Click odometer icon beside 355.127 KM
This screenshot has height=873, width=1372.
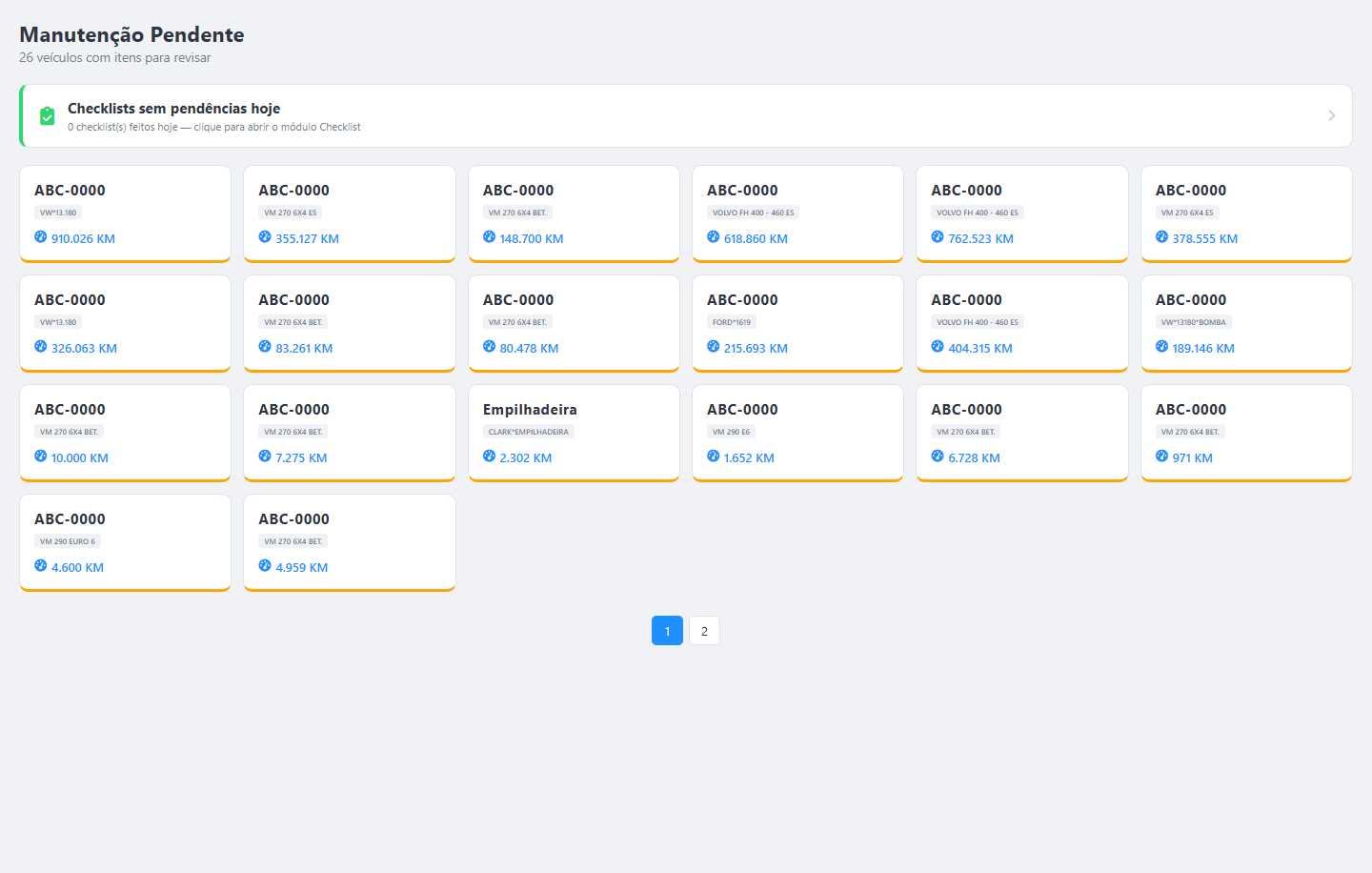click(x=265, y=236)
